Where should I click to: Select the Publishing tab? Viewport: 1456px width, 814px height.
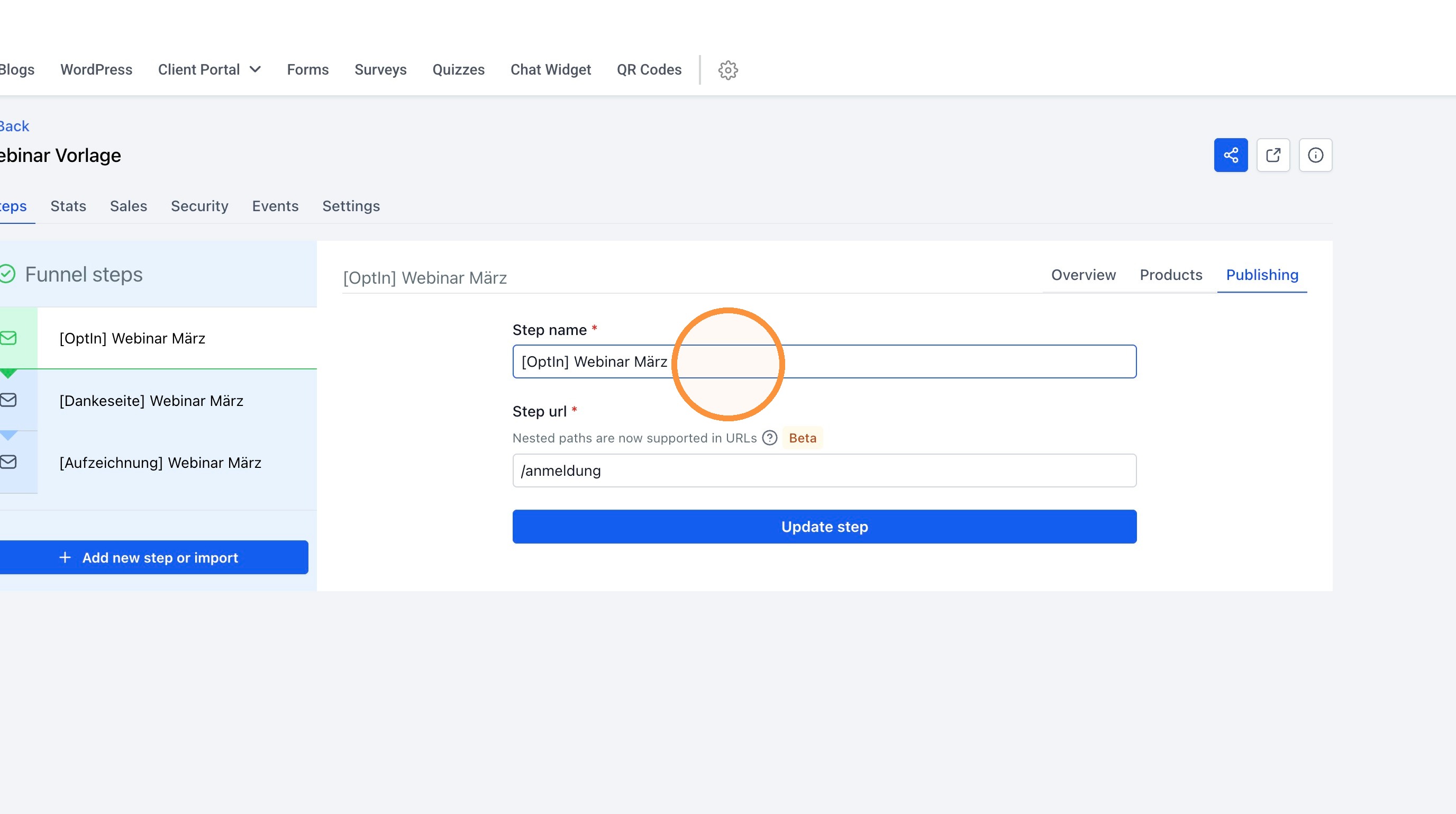click(1262, 275)
